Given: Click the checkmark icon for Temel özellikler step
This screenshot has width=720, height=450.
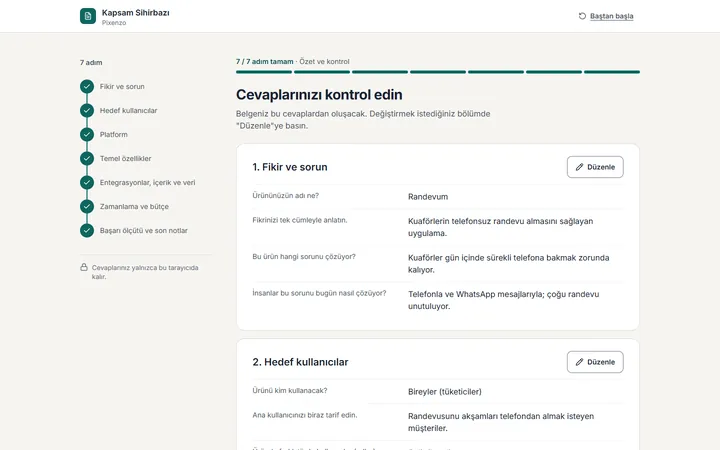Looking at the screenshot, I should 87,158.
